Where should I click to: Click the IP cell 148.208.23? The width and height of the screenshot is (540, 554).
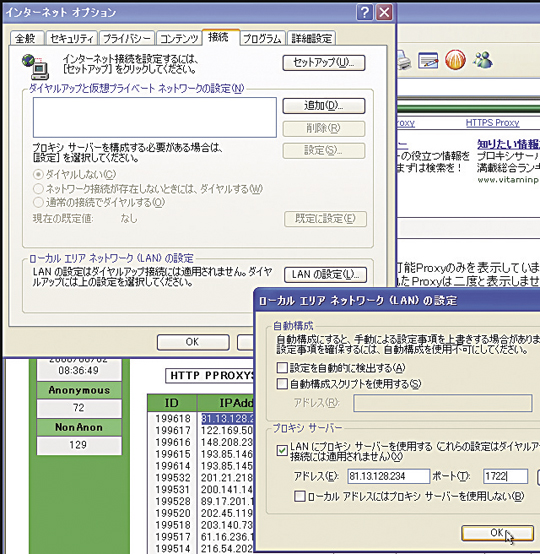click(x=227, y=442)
